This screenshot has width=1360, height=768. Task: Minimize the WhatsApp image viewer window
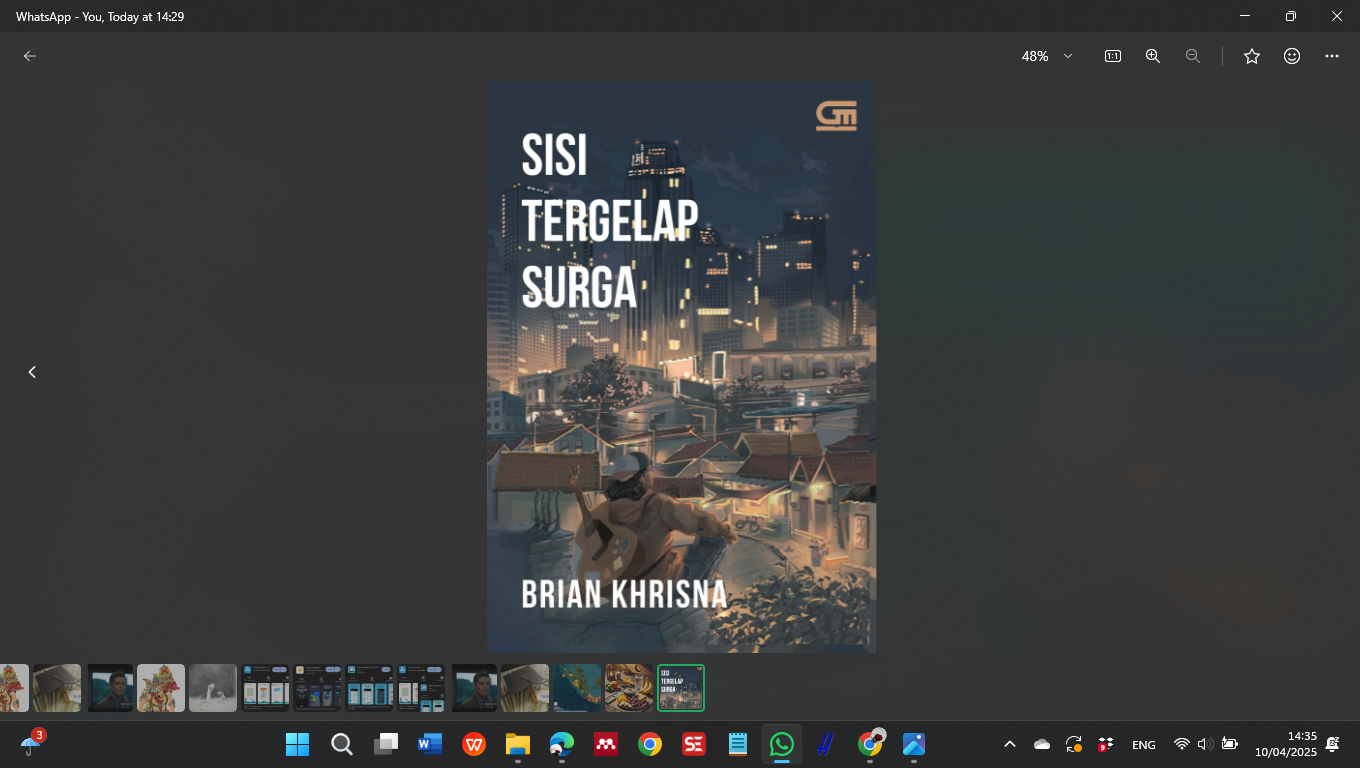[x=1245, y=16]
